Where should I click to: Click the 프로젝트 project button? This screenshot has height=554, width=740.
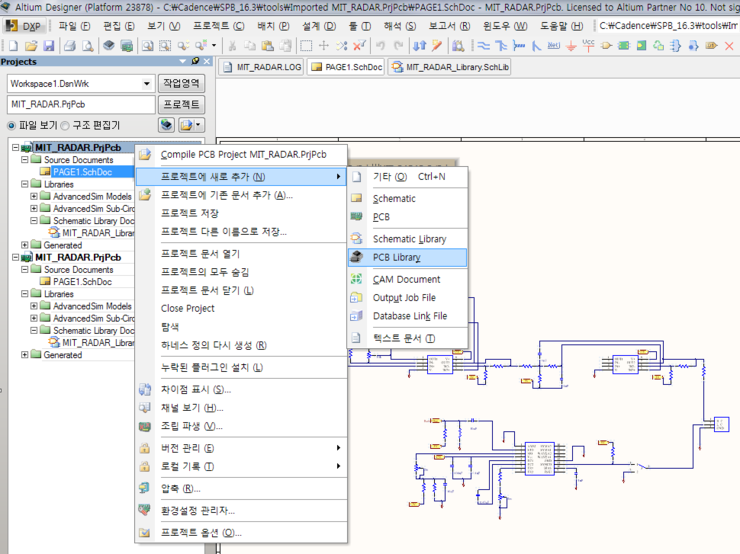point(182,104)
